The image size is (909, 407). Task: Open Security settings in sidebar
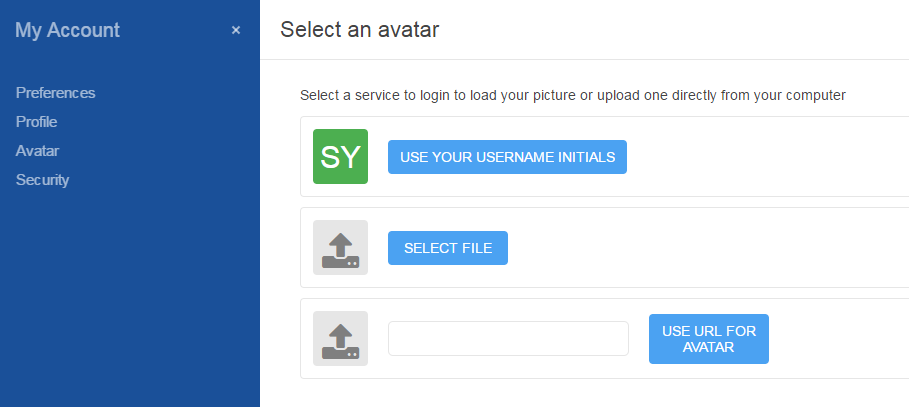(42, 180)
